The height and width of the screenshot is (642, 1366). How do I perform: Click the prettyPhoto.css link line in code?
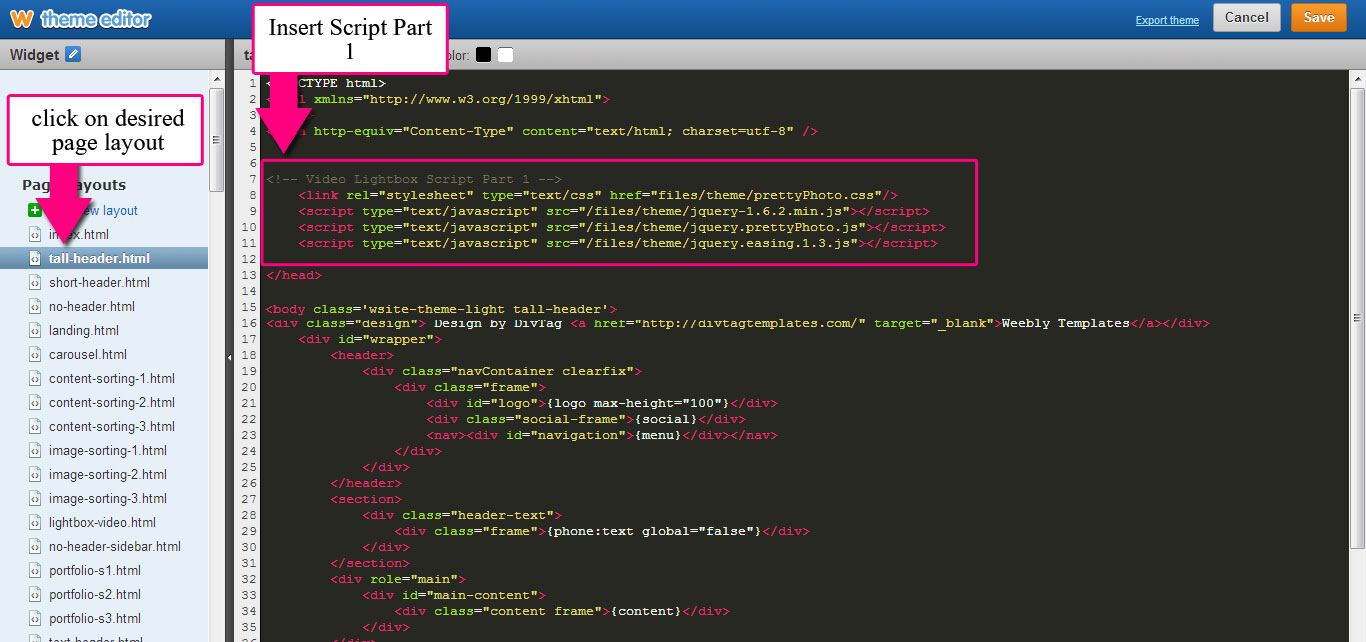click(x=598, y=195)
